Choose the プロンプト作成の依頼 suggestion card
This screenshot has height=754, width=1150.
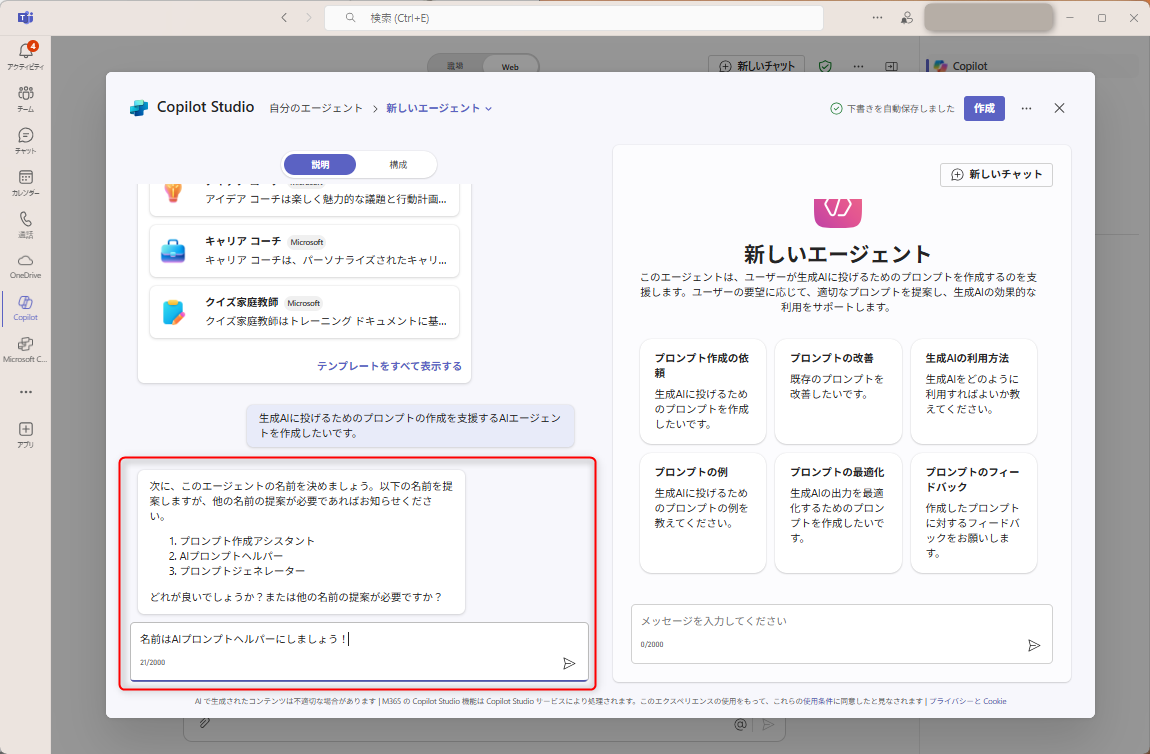coord(703,391)
